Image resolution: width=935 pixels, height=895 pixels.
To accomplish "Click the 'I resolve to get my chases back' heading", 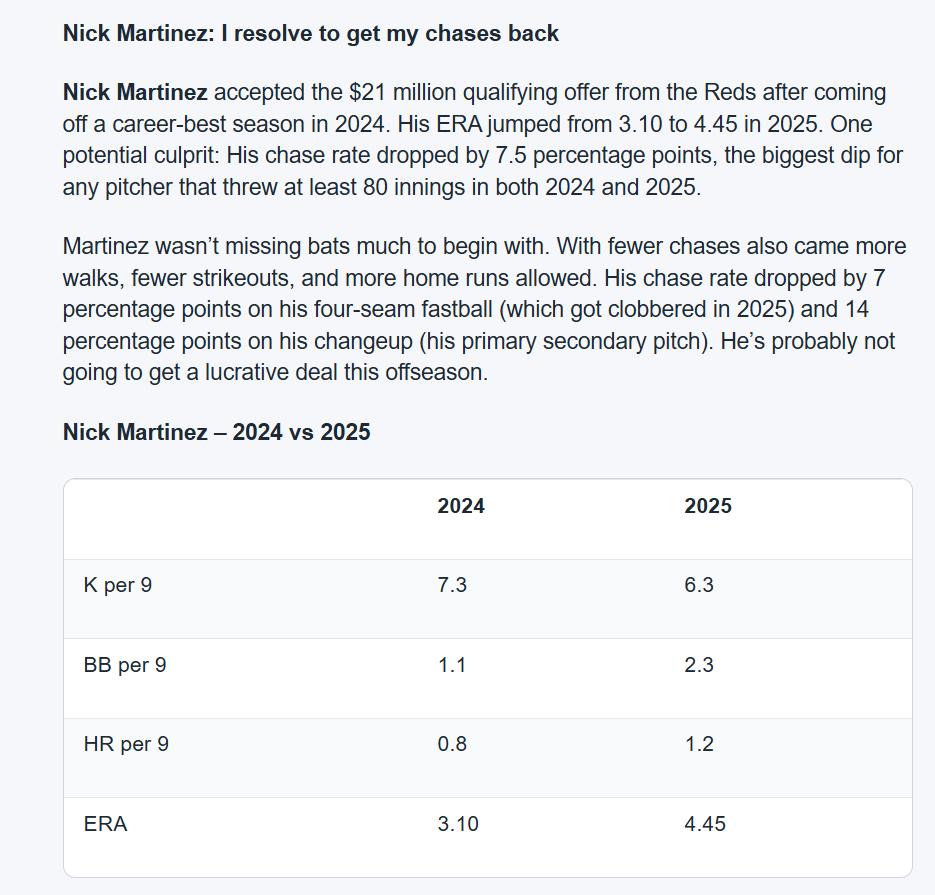I will pyautogui.click(x=311, y=33).
